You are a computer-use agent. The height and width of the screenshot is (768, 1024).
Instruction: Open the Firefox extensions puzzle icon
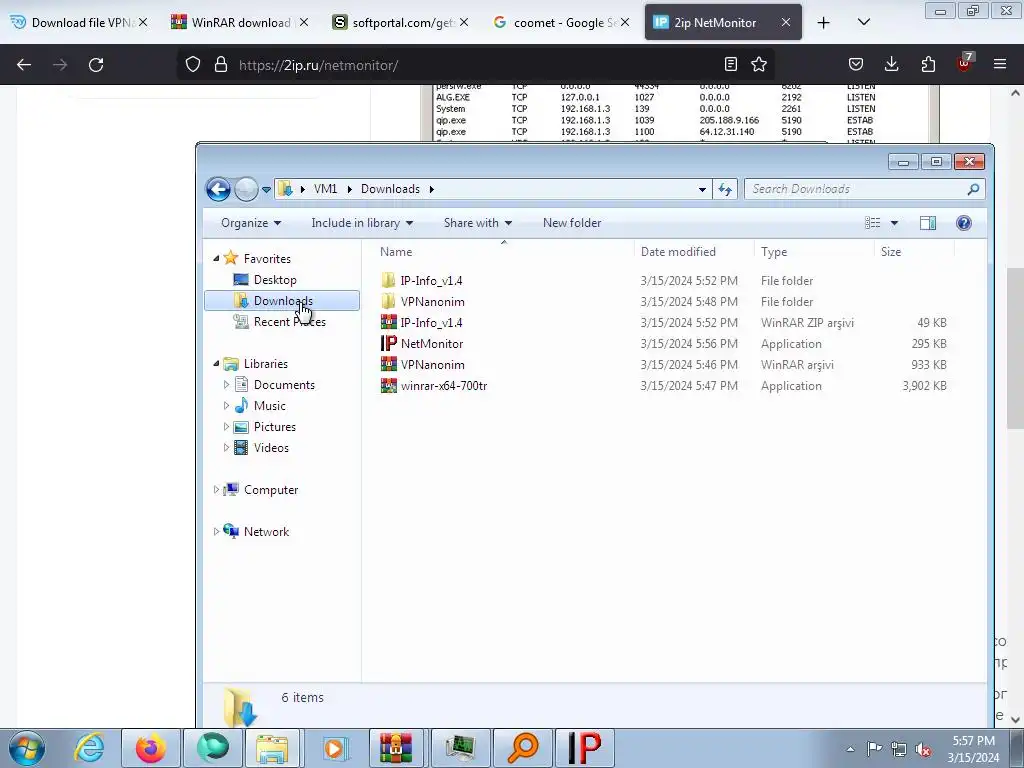[928, 64]
